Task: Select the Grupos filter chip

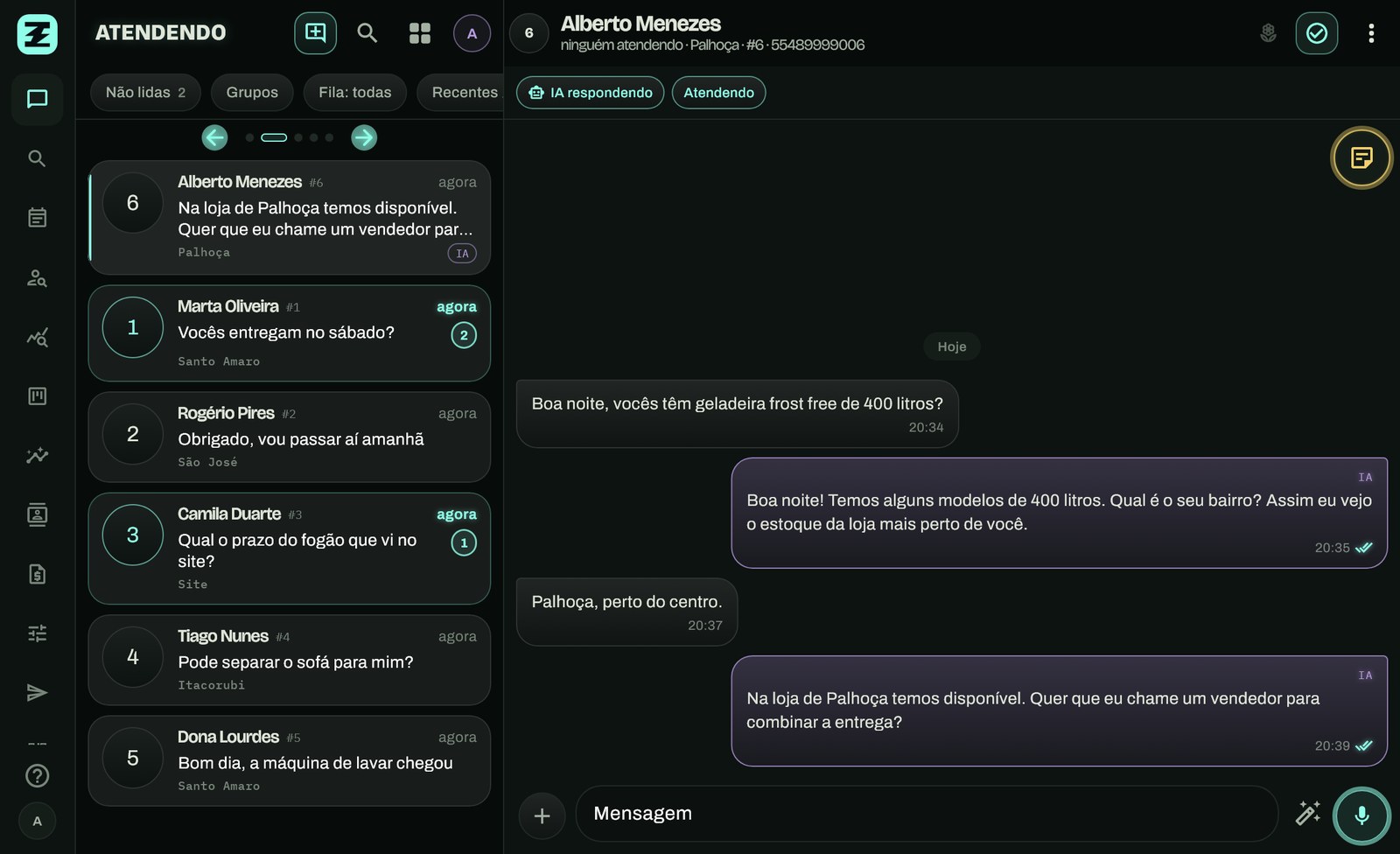Action: (252, 92)
